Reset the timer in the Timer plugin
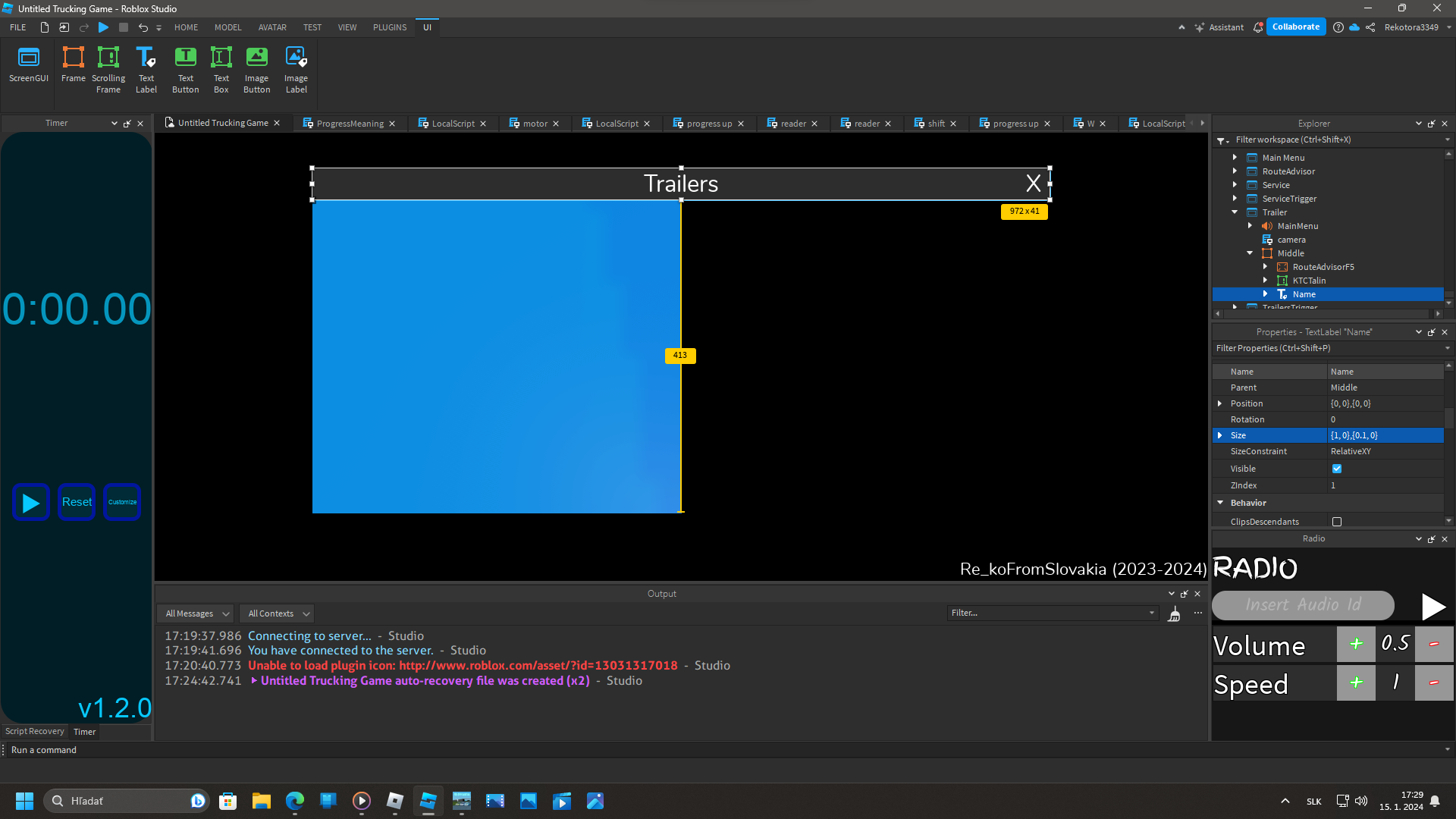The image size is (1456, 819). (x=76, y=501)
